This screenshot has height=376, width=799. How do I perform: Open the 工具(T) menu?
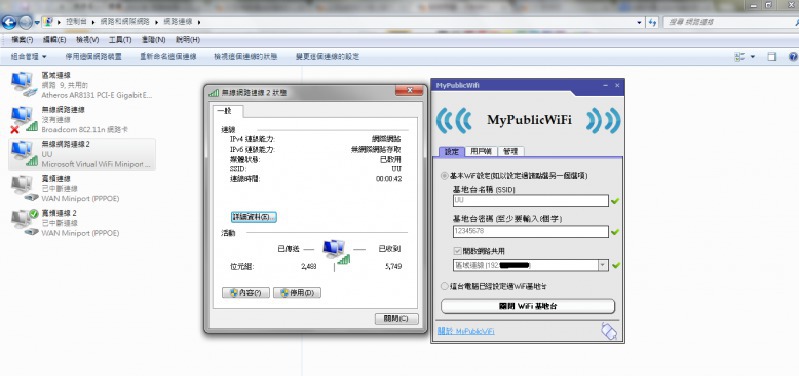click(x=120, y=40)
